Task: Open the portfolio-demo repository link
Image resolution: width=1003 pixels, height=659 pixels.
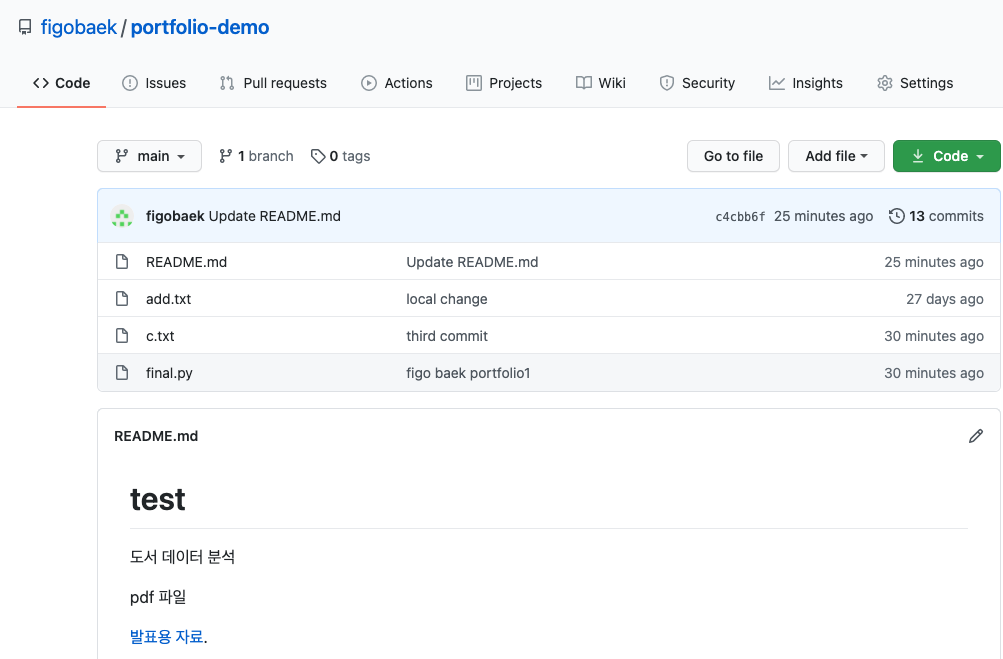Action: pos(200,27)
